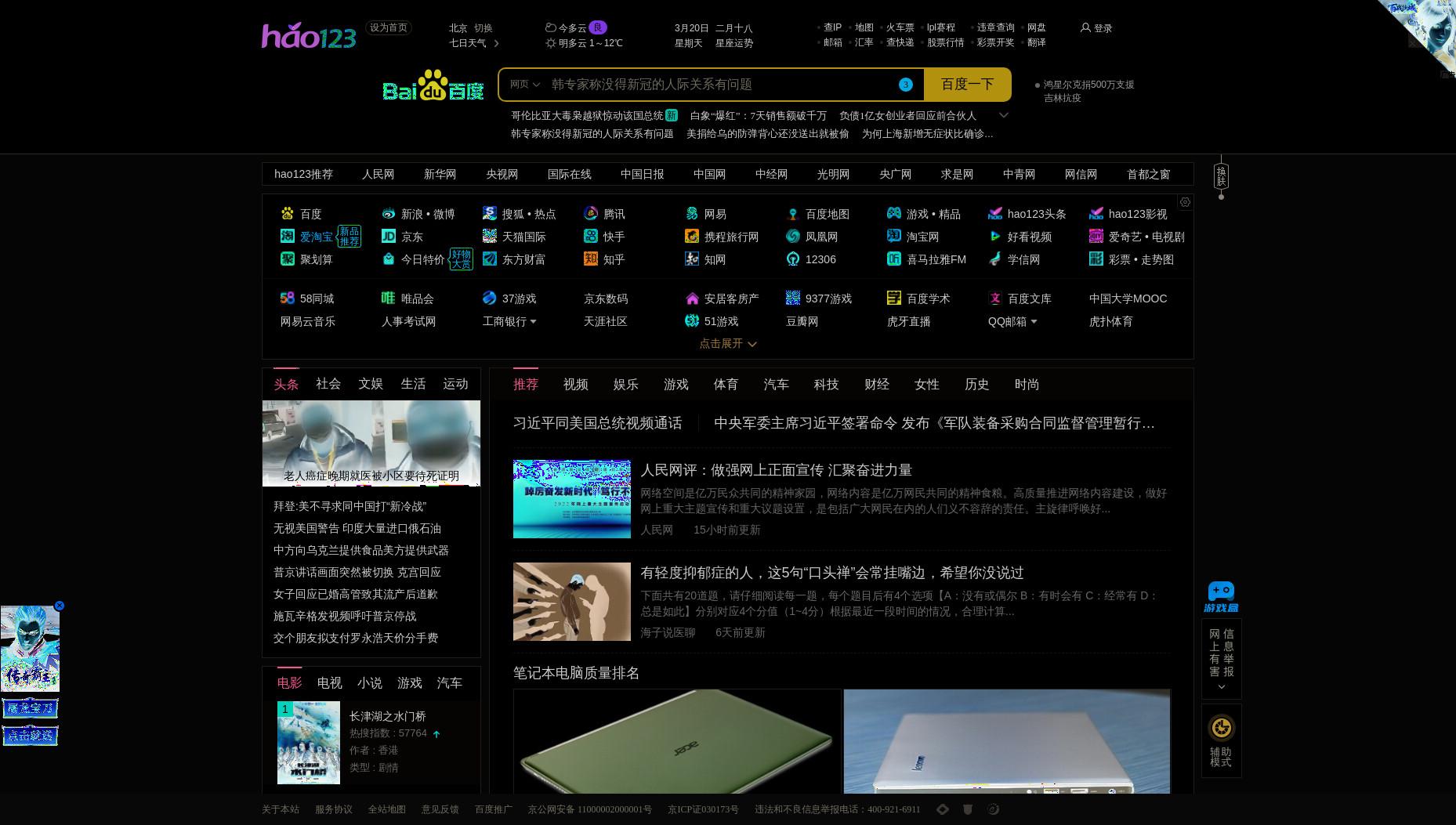Expand the 网上有害信息举报 chevron
The image size is (1456, 825).
pyautogui.click(x=1221, y=687)
